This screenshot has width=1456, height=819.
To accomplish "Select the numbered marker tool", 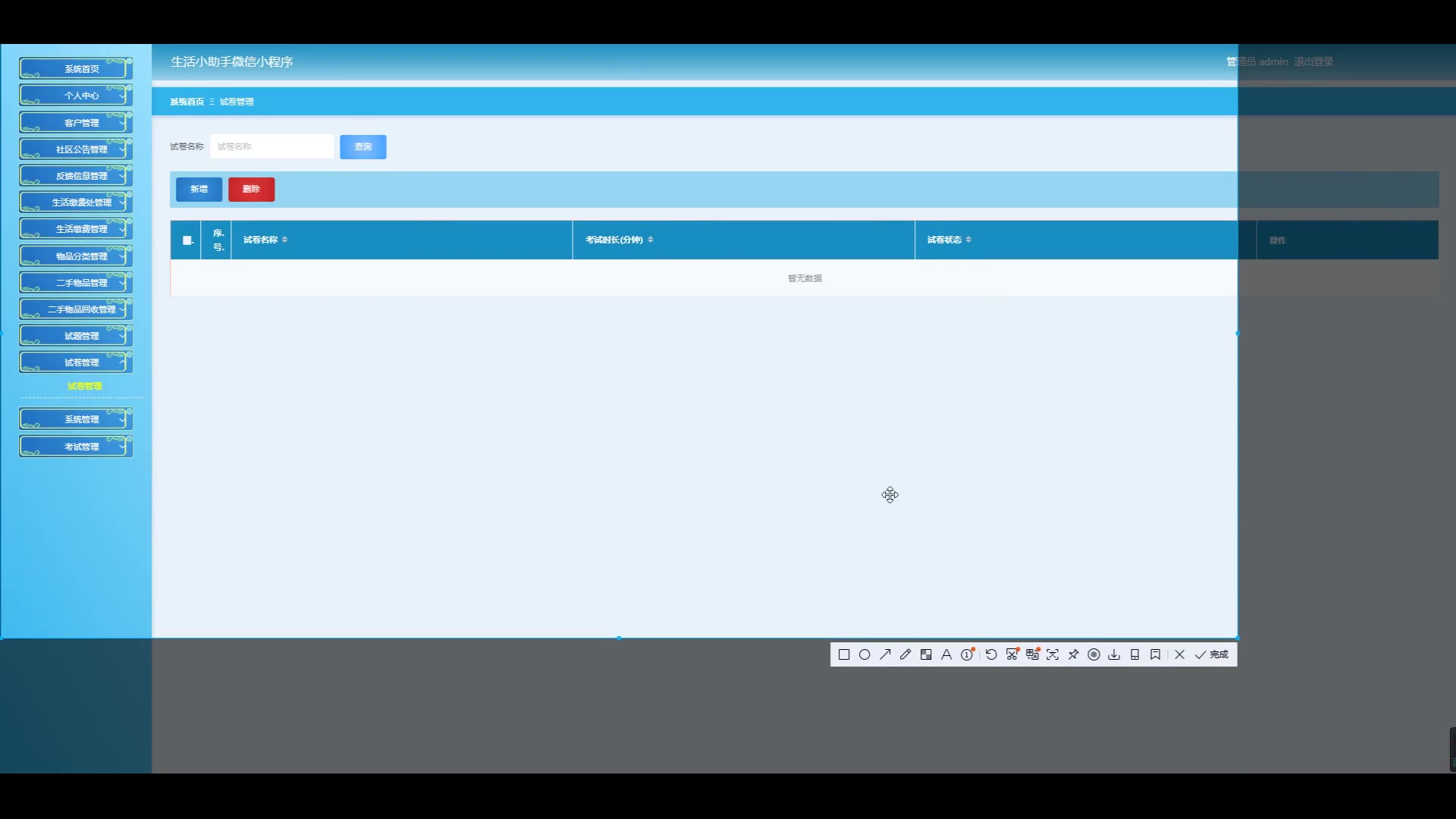I will coord(967,654).
